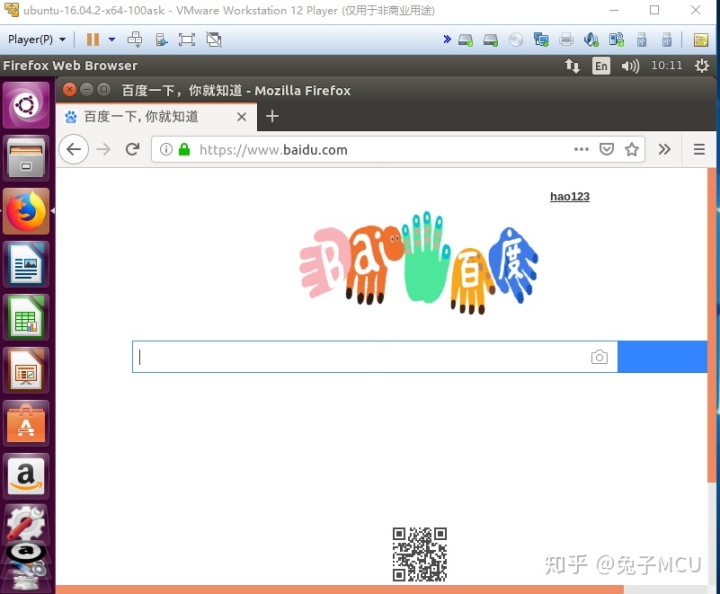Click the green secure connection padlock
The height and width of the screenshot is (594, 720).
coord(184,149)
